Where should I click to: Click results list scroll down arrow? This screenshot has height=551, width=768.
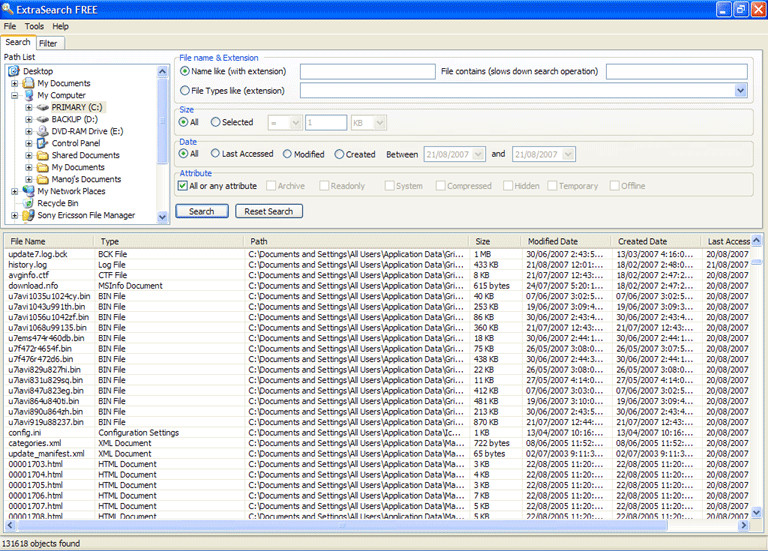[756, 513]
